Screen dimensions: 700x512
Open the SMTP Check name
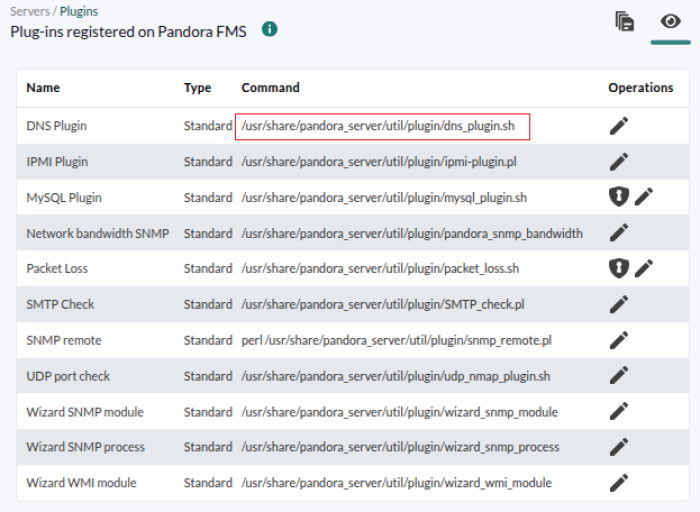tap(60, 304)
